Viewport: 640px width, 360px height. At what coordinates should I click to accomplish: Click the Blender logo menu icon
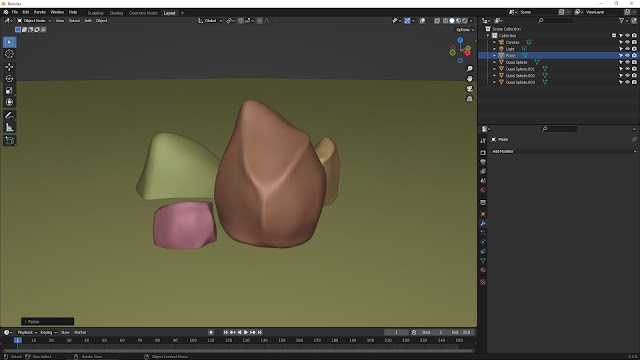(6, 13)
